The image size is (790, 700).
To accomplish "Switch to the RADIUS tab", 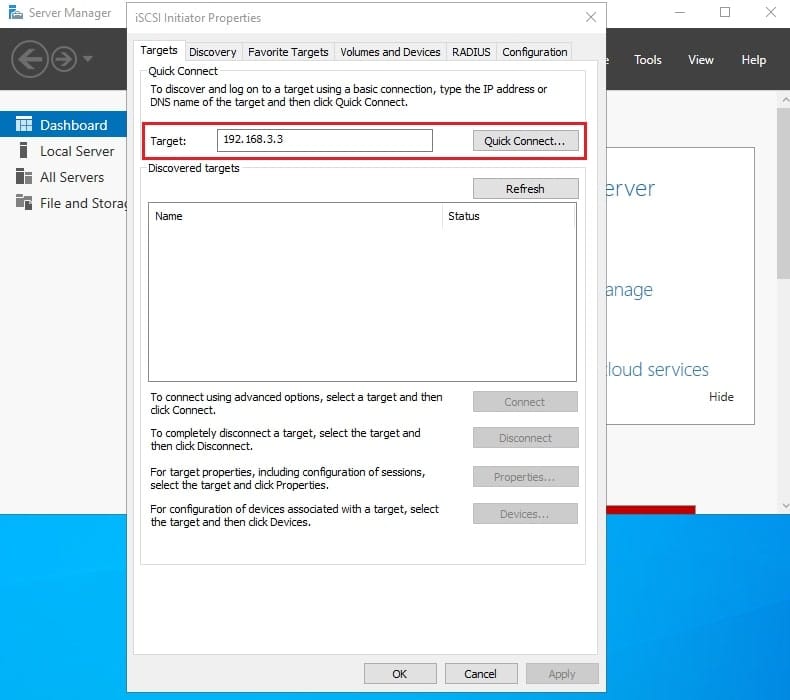I will tap(471, 52).
